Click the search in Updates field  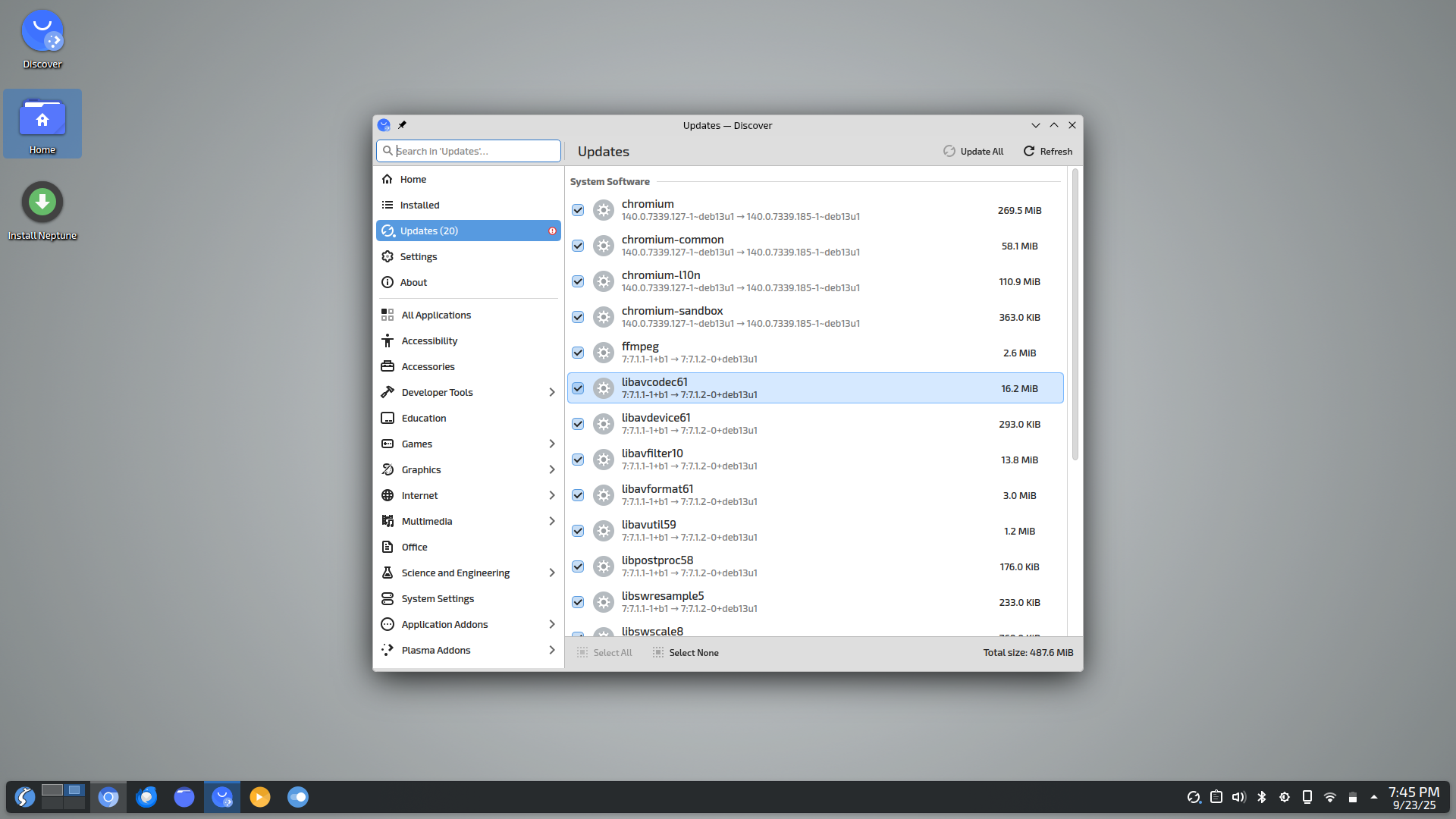coord(475,151)
